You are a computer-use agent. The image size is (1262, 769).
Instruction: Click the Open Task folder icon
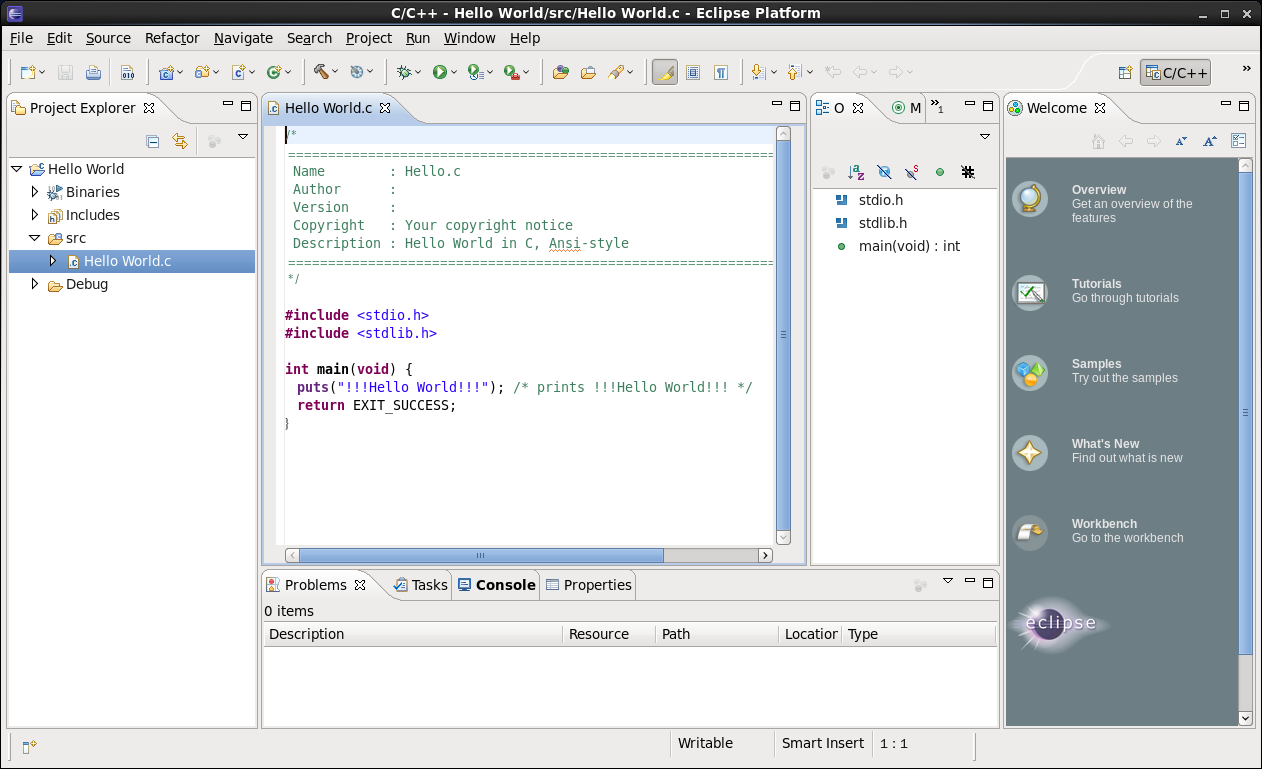coord(588,72)
